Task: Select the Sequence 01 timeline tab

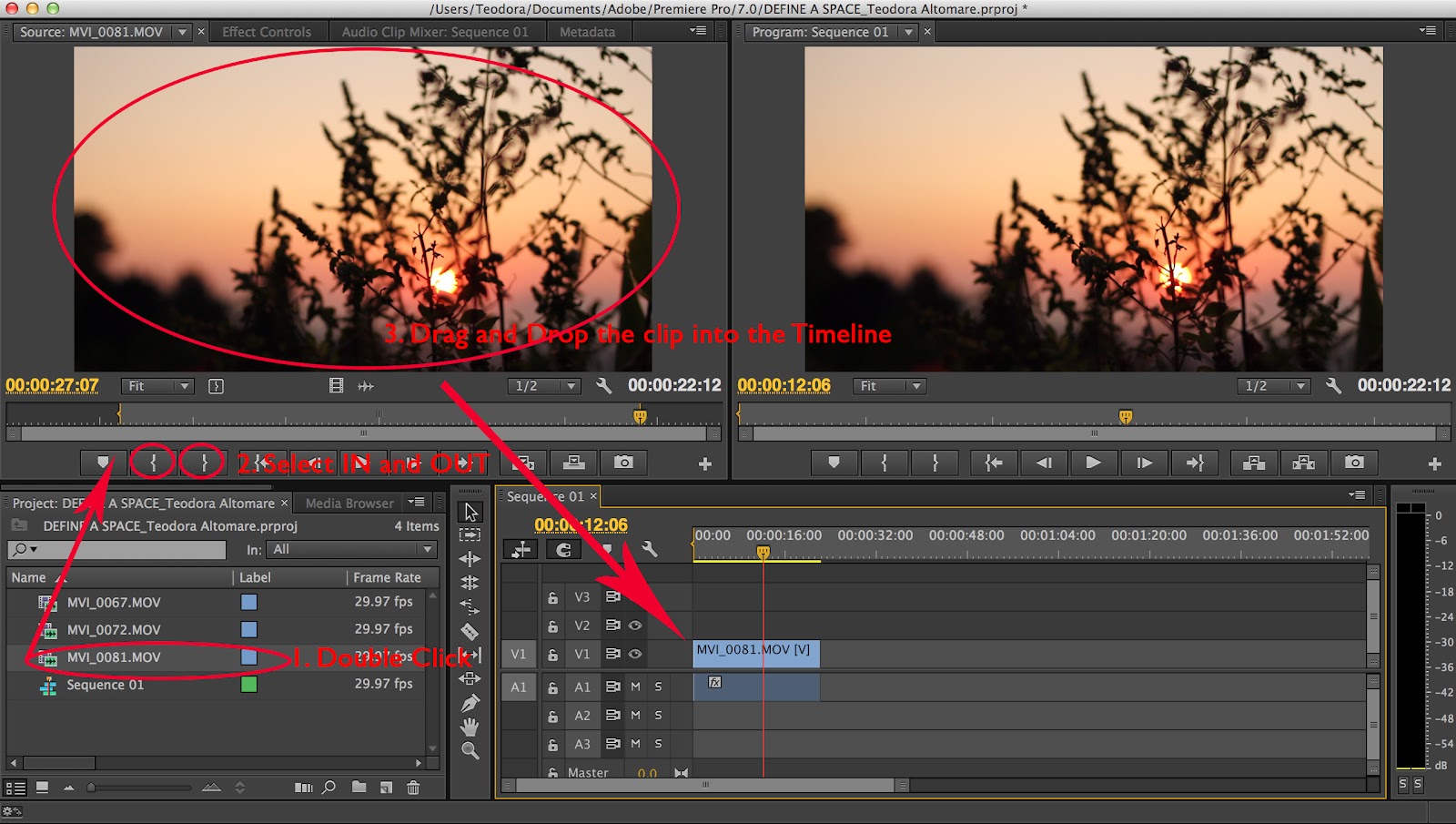Action: [x=545, y=496]
